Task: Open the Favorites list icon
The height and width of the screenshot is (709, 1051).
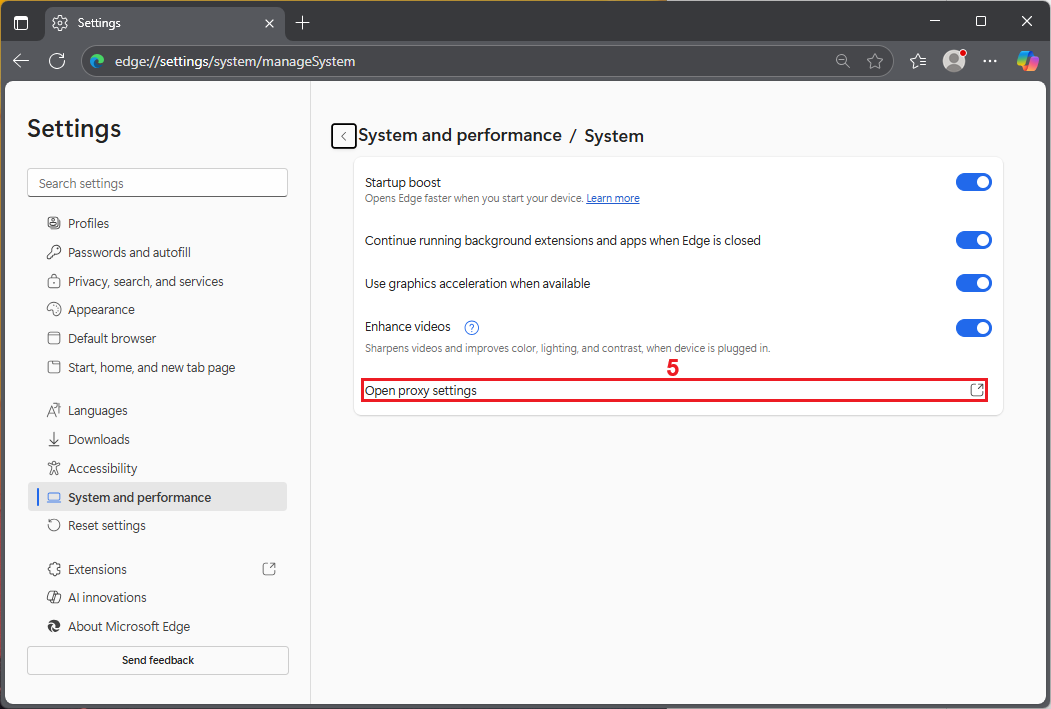Action: [918, 61]
